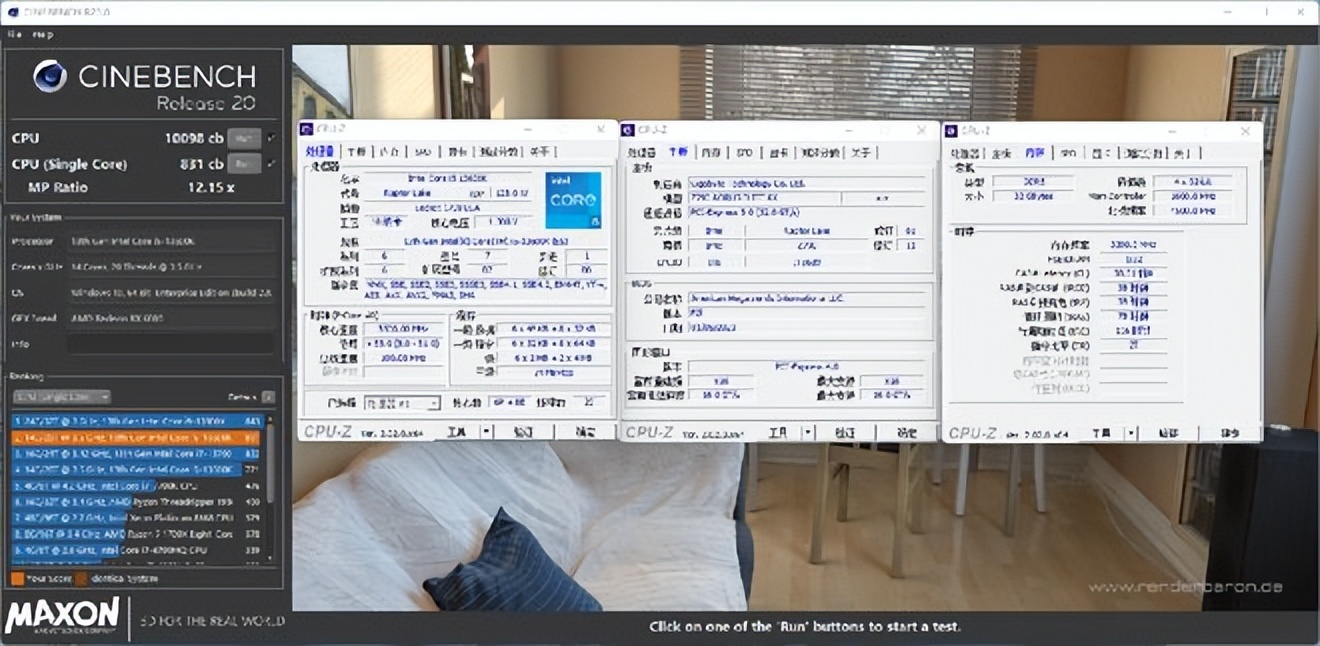Open processor selection dropdown in first CPU-Z
The height and width of the screenshot is (646, 1320).
[x=401, y=404]
